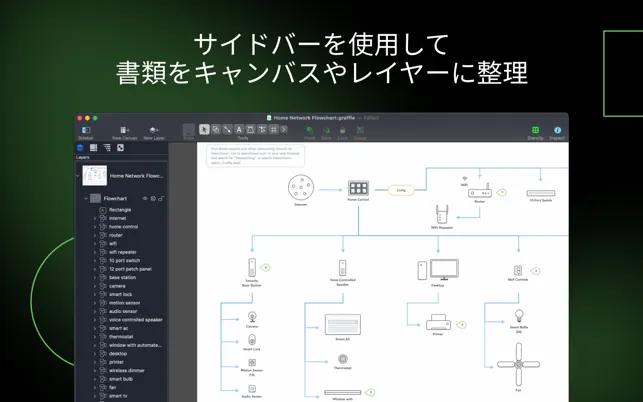
Task: Expand the home control group
Action: tap(95, 227)
